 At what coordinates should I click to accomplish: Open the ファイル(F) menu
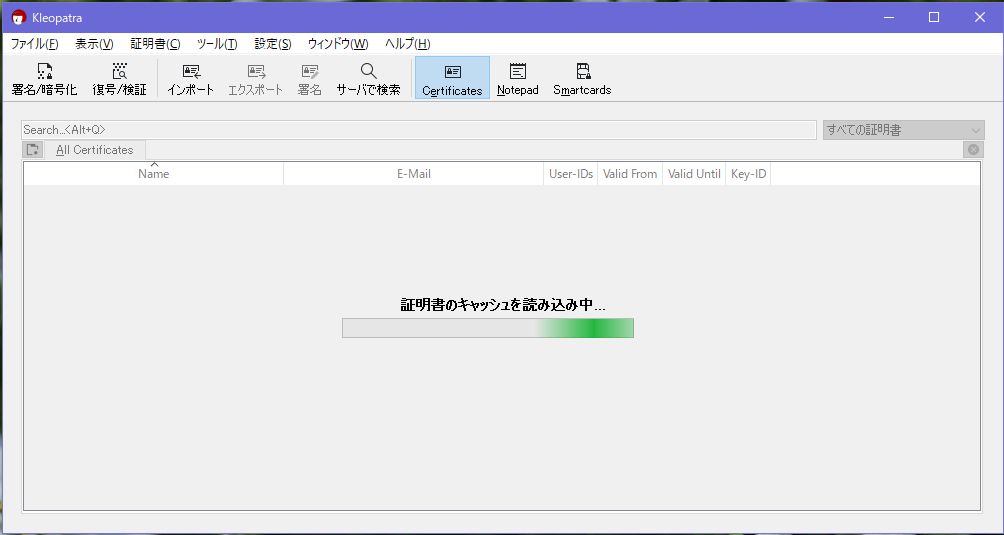pos(35,44)
